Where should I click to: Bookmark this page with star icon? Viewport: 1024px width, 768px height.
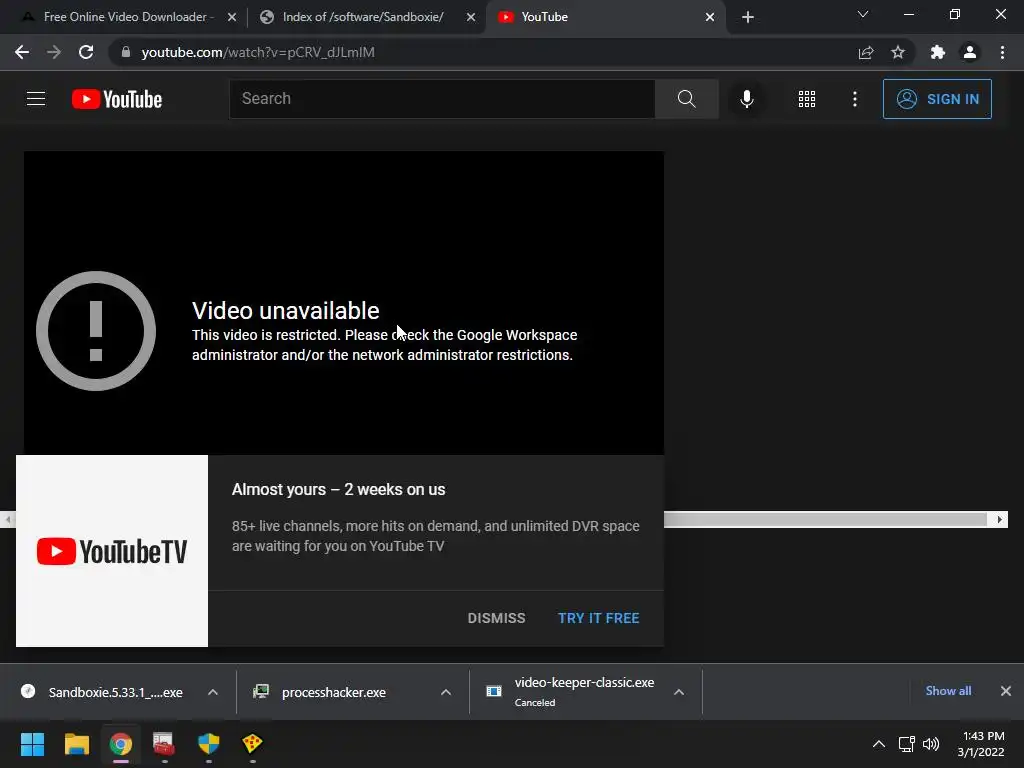[x=898, y=52]
